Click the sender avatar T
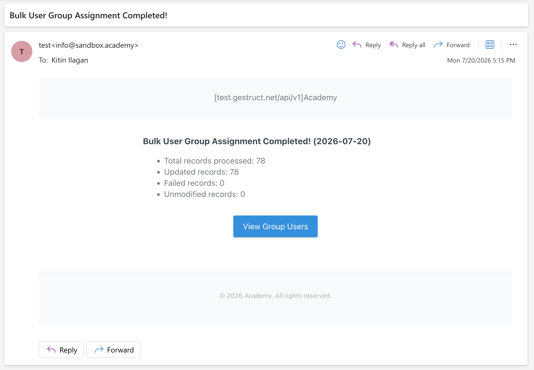Image resolution: width=534 pixels, height=370 pixels. [22, 51]
